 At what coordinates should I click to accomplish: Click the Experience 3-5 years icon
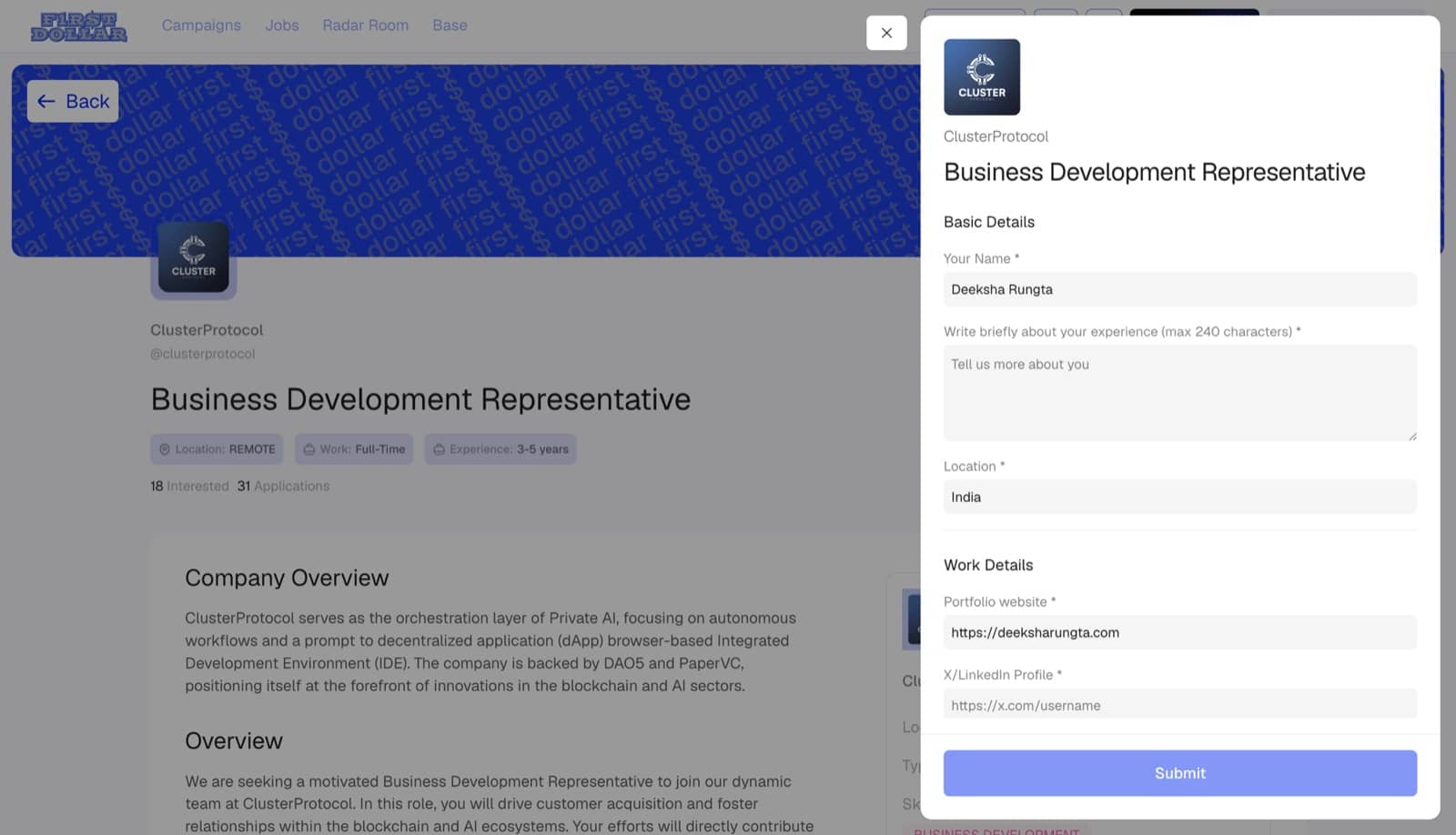click(x=440, y=449)
